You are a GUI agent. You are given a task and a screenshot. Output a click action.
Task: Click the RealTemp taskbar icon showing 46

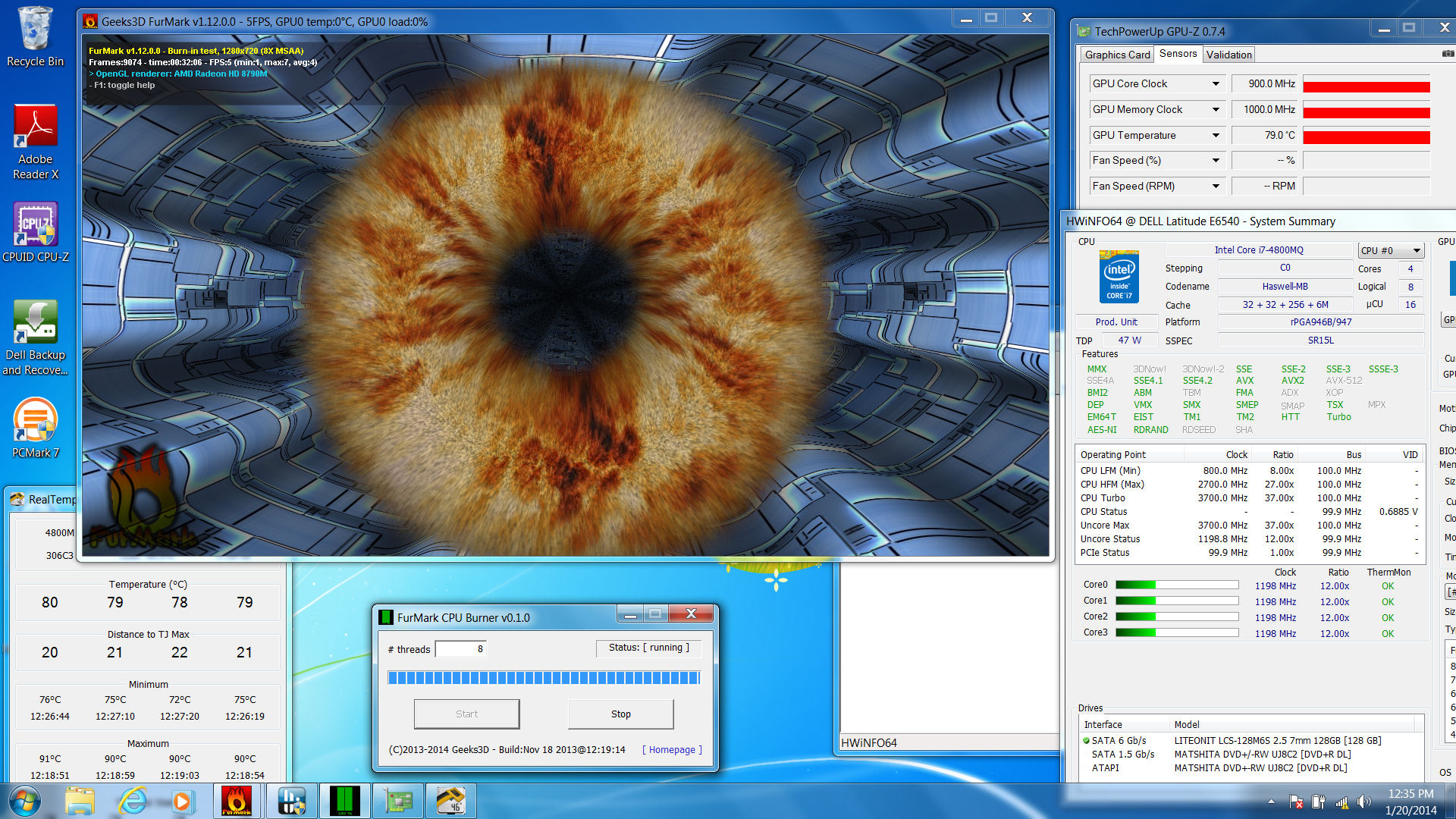click(451, 801)
